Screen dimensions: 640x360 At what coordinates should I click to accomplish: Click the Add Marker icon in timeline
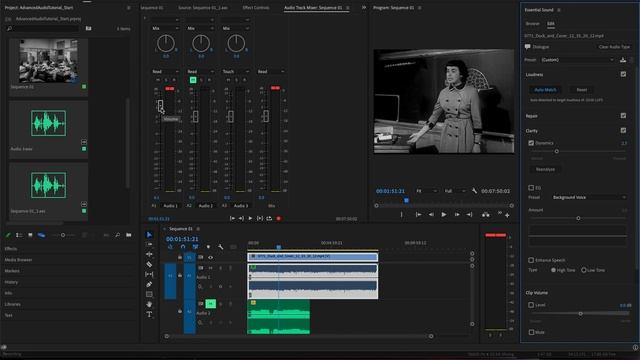(208, 247)
